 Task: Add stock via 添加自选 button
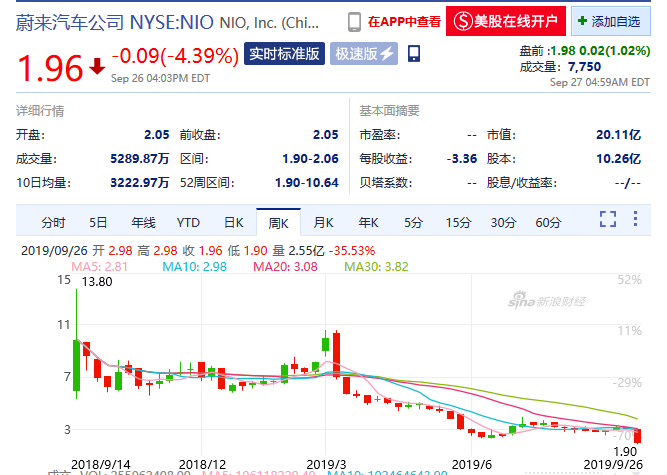point(610,21)
